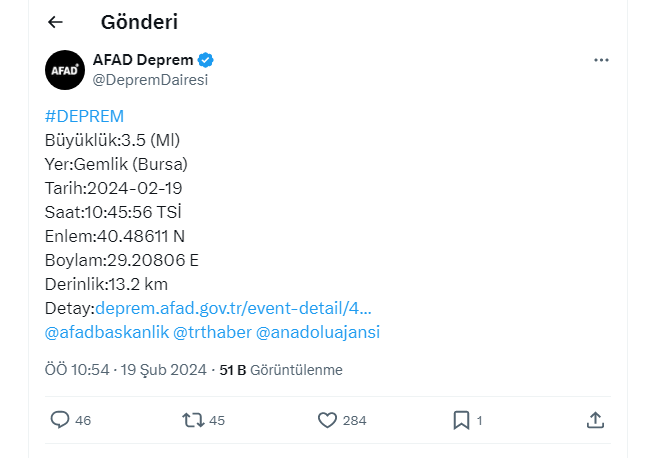Go to the @anadoluajansi profile mention

(x=318, y=332)
